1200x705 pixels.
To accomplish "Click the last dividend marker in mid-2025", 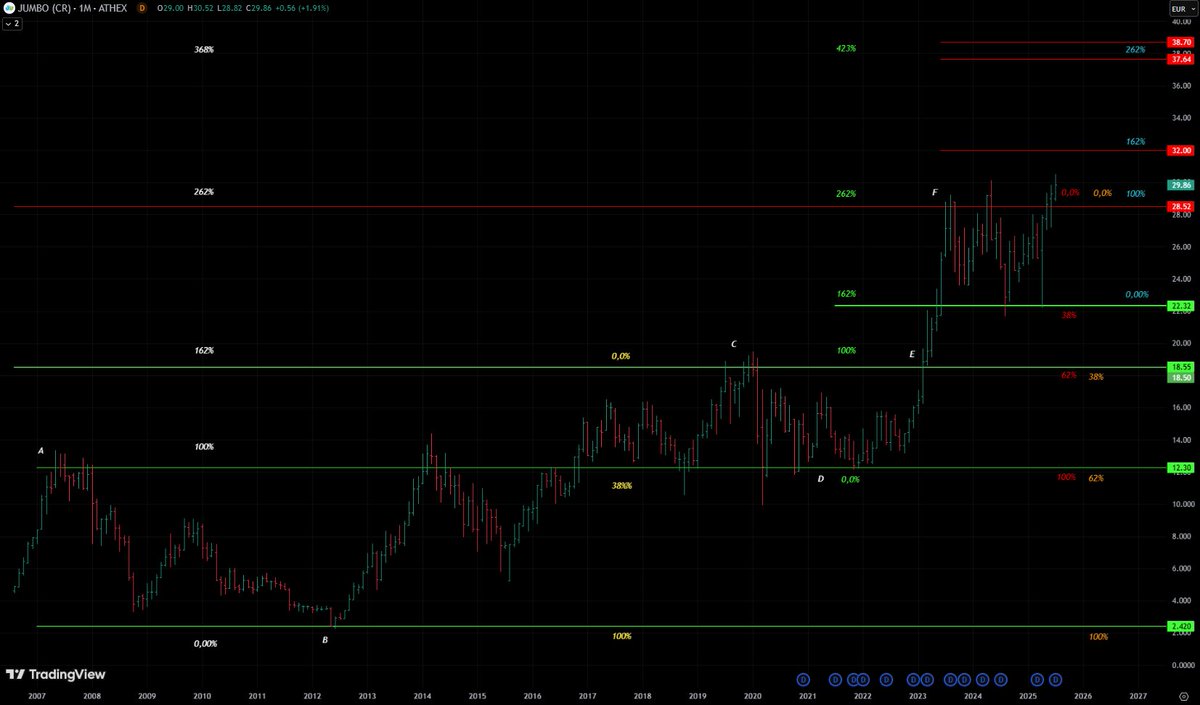I will (x=1054, y=680).
